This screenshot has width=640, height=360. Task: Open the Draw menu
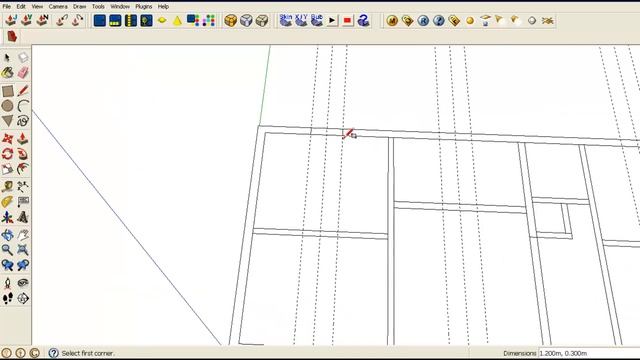click(80, 7)
